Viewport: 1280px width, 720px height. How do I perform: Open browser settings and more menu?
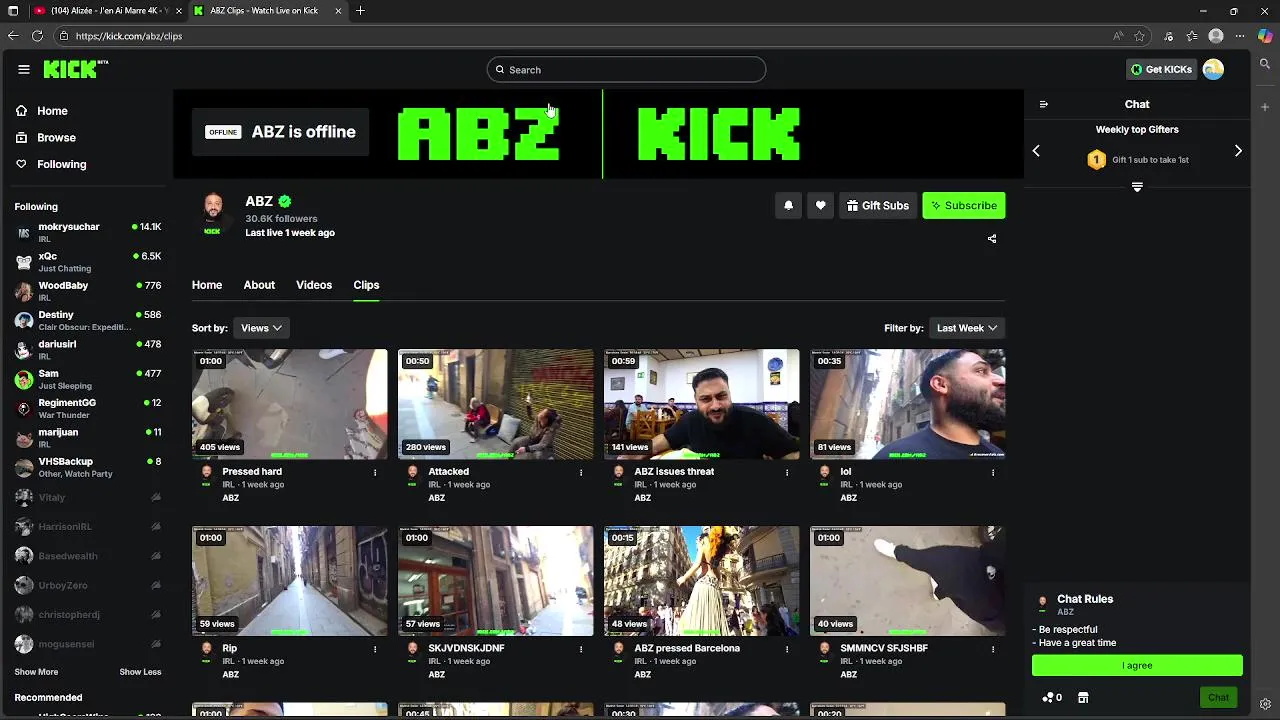tap(1240, 36)
